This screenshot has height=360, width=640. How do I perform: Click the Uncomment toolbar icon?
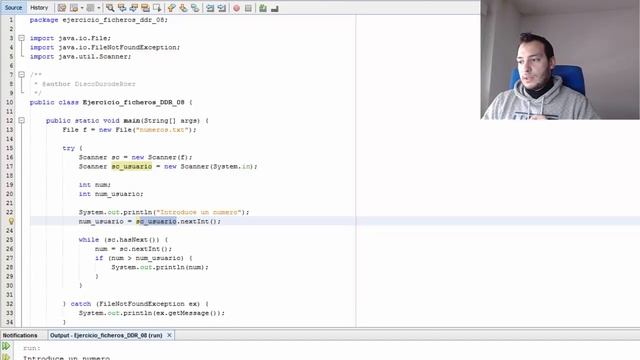(275, 8)
